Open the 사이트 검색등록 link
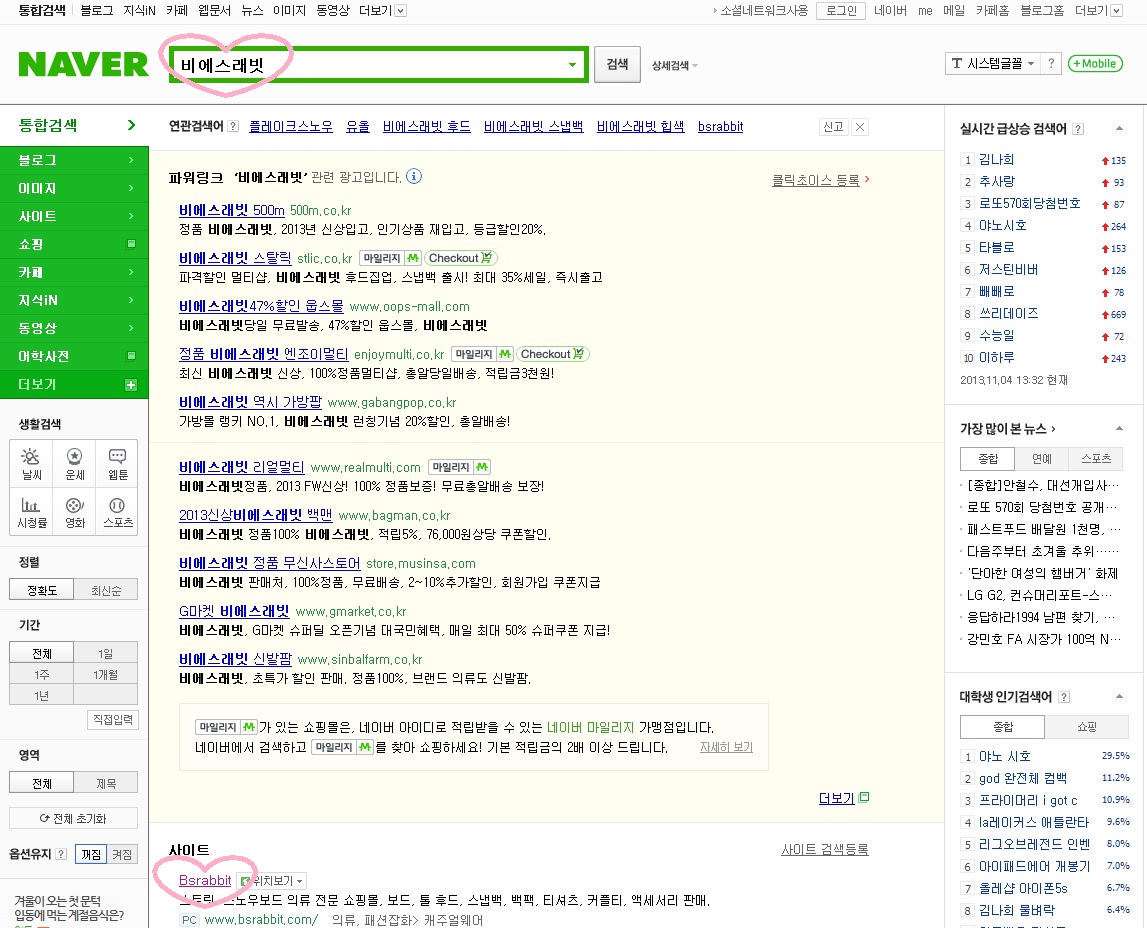The height and width of the screenshot is (928, 1147). (x=824, y=849)
